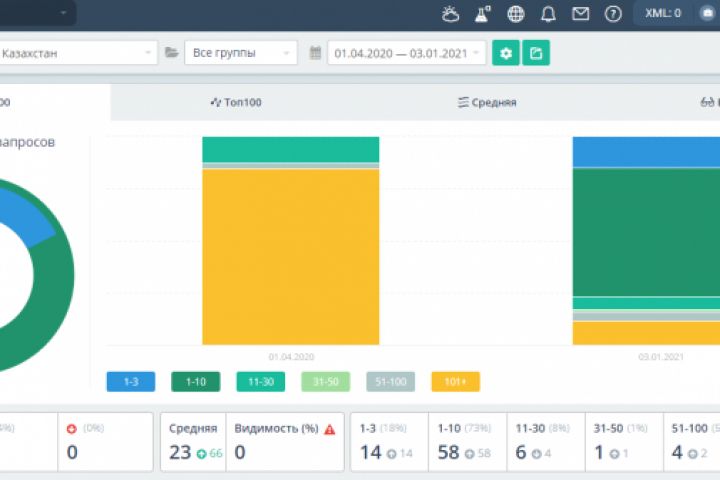Click the green export share button
The width and height of the screenshot is (720, 480).
click(536, 53)
